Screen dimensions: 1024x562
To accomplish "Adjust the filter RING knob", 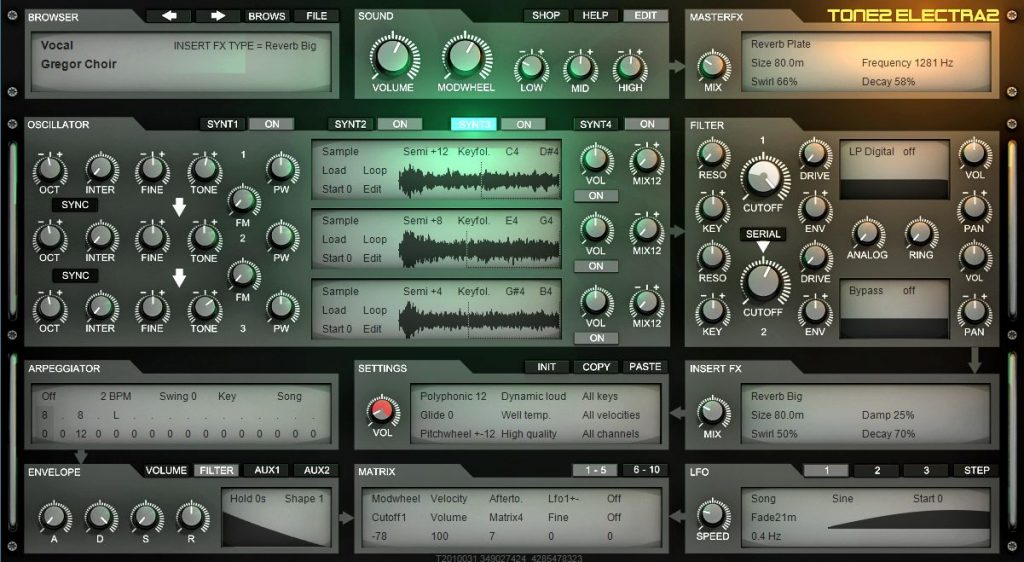I will (920, 234).
